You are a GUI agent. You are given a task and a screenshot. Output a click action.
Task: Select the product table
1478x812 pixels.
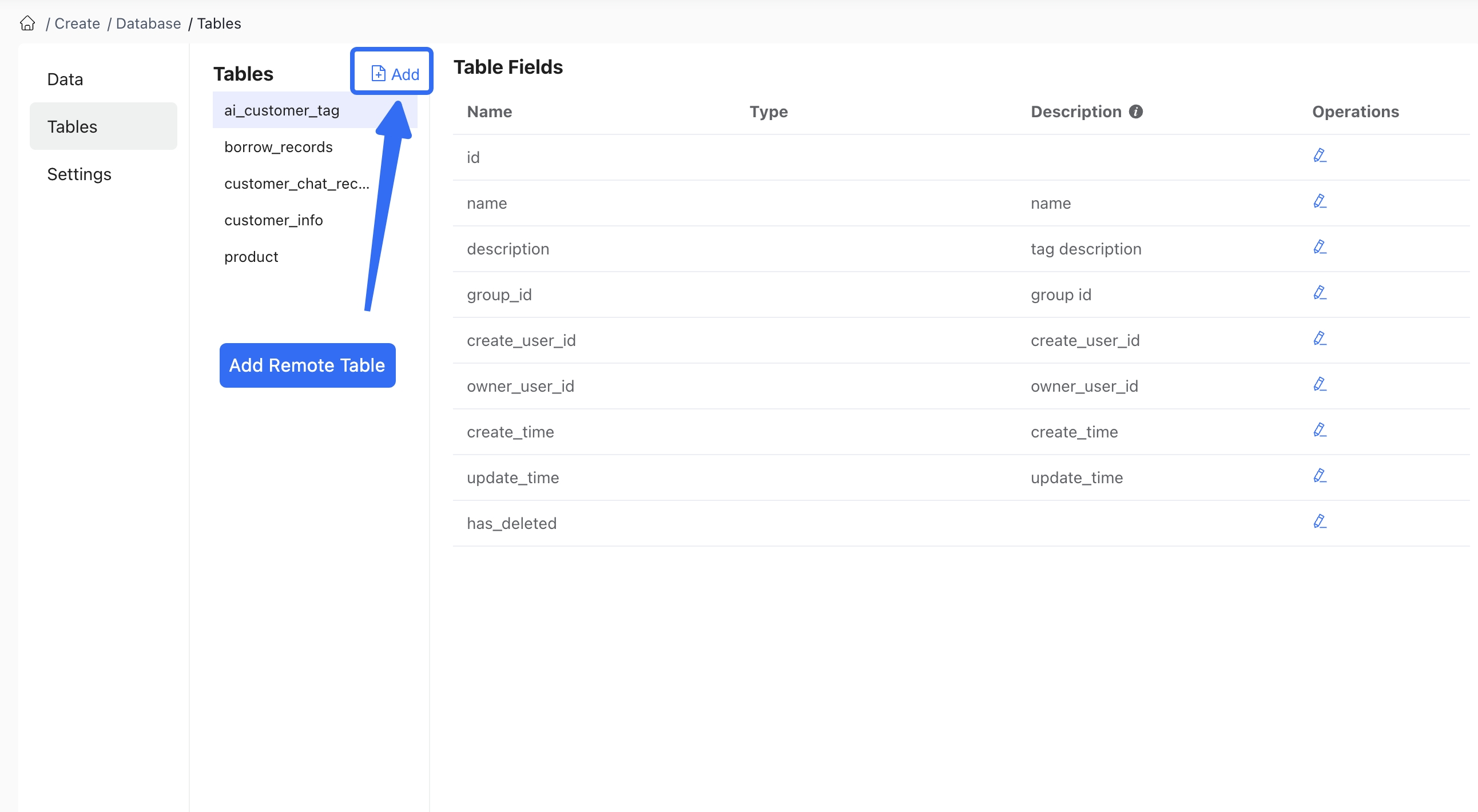[315, 257]
